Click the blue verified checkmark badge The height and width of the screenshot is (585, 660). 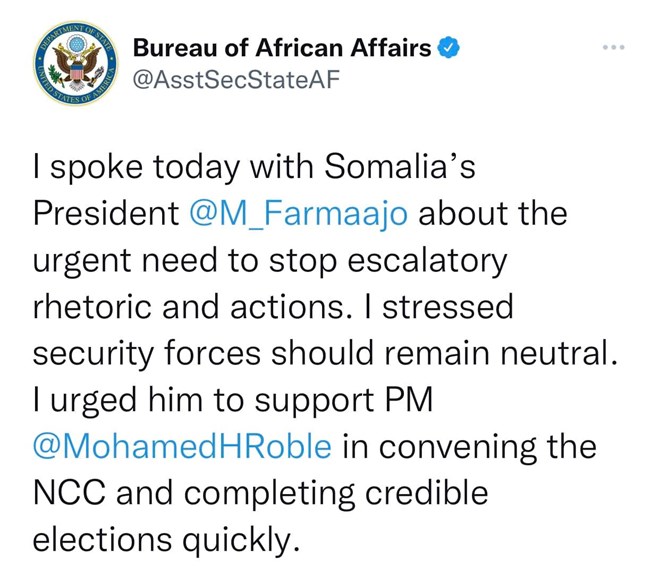coord(451,46)
